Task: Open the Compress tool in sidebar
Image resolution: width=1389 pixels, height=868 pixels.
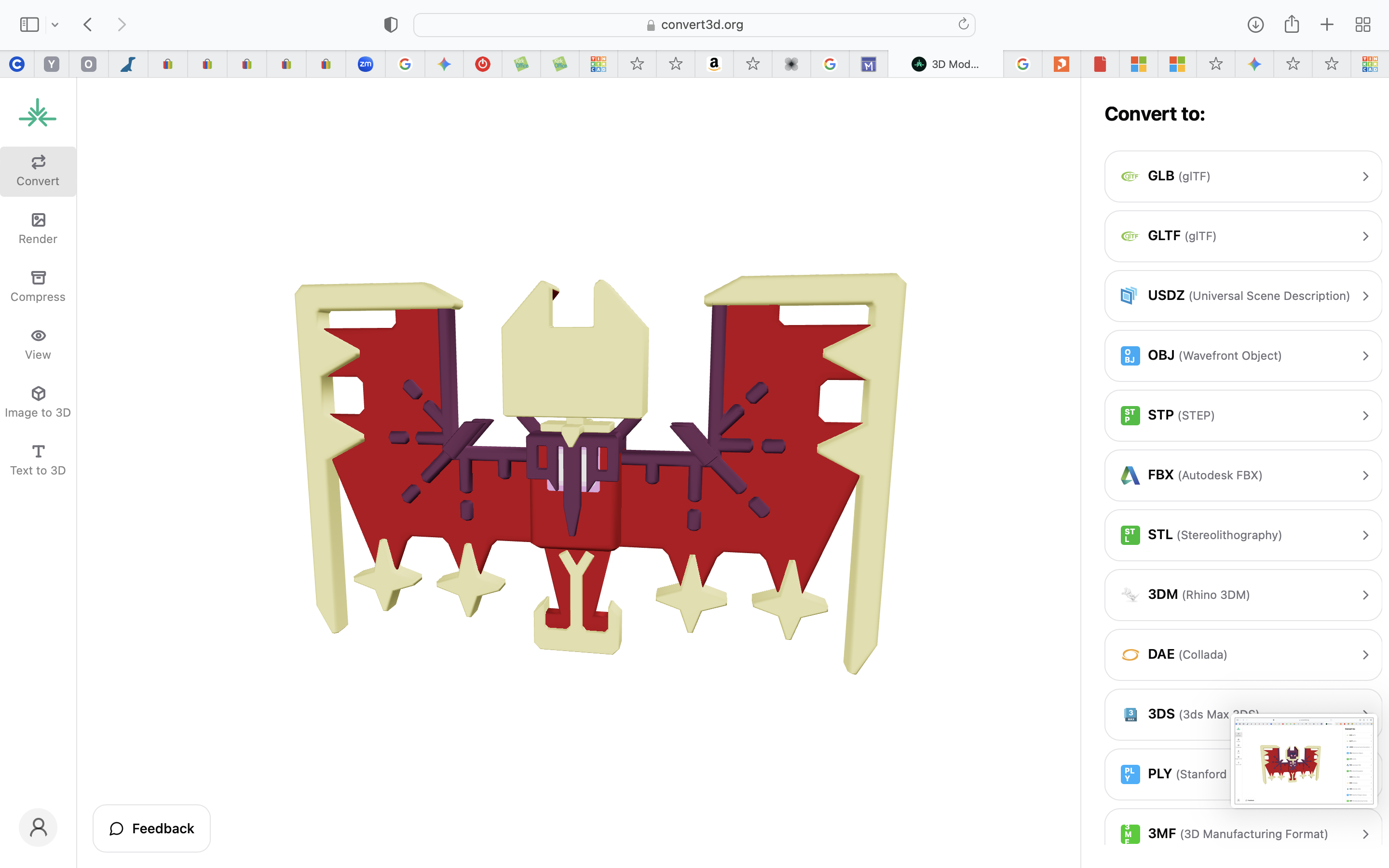Action: (x=38, y=287)
